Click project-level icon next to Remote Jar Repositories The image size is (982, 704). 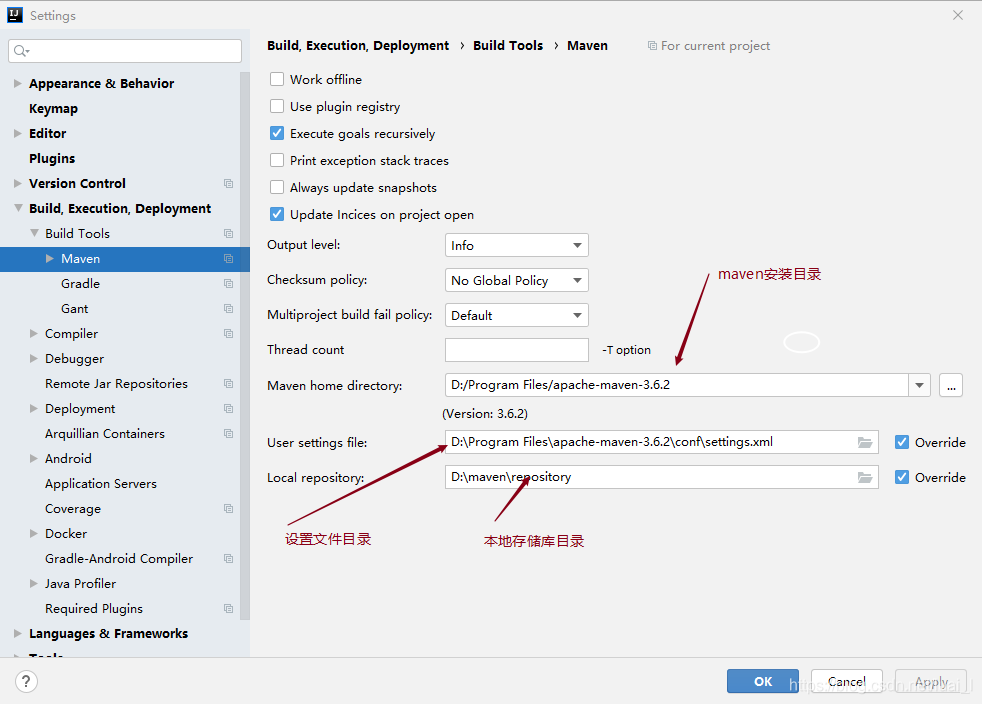(x=229, y=384)
